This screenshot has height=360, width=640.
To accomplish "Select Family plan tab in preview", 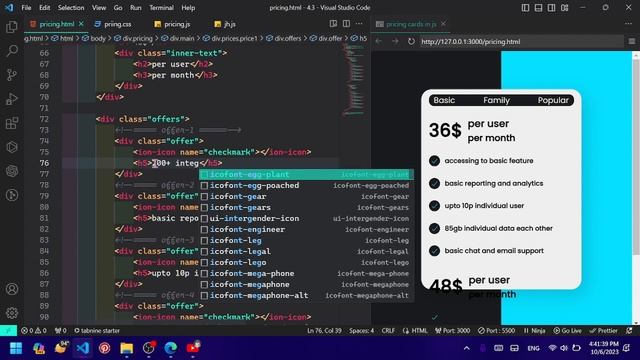I will pyautogui.click(x=496, y=100).
